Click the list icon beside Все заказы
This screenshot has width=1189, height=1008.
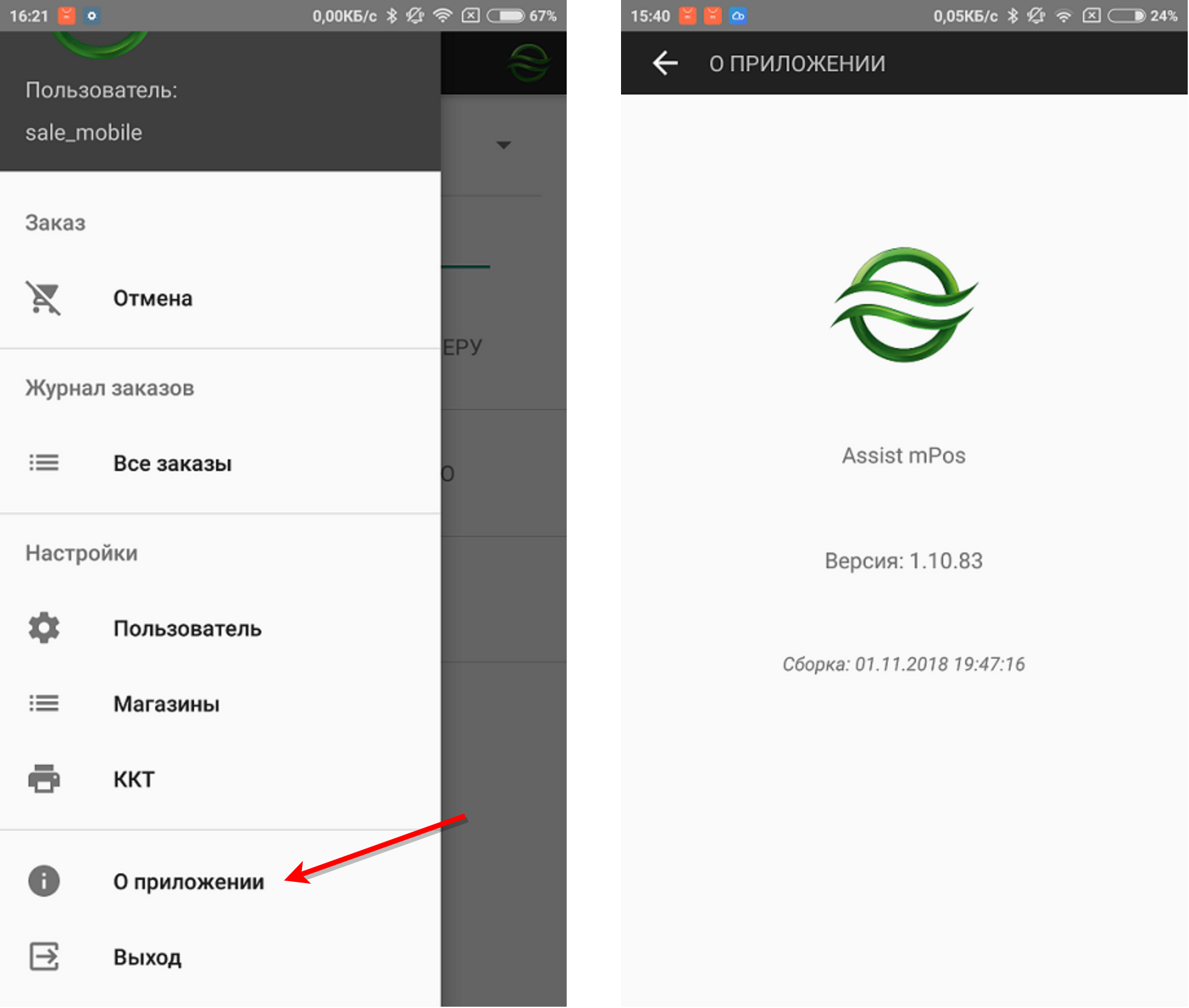point(43,463)
